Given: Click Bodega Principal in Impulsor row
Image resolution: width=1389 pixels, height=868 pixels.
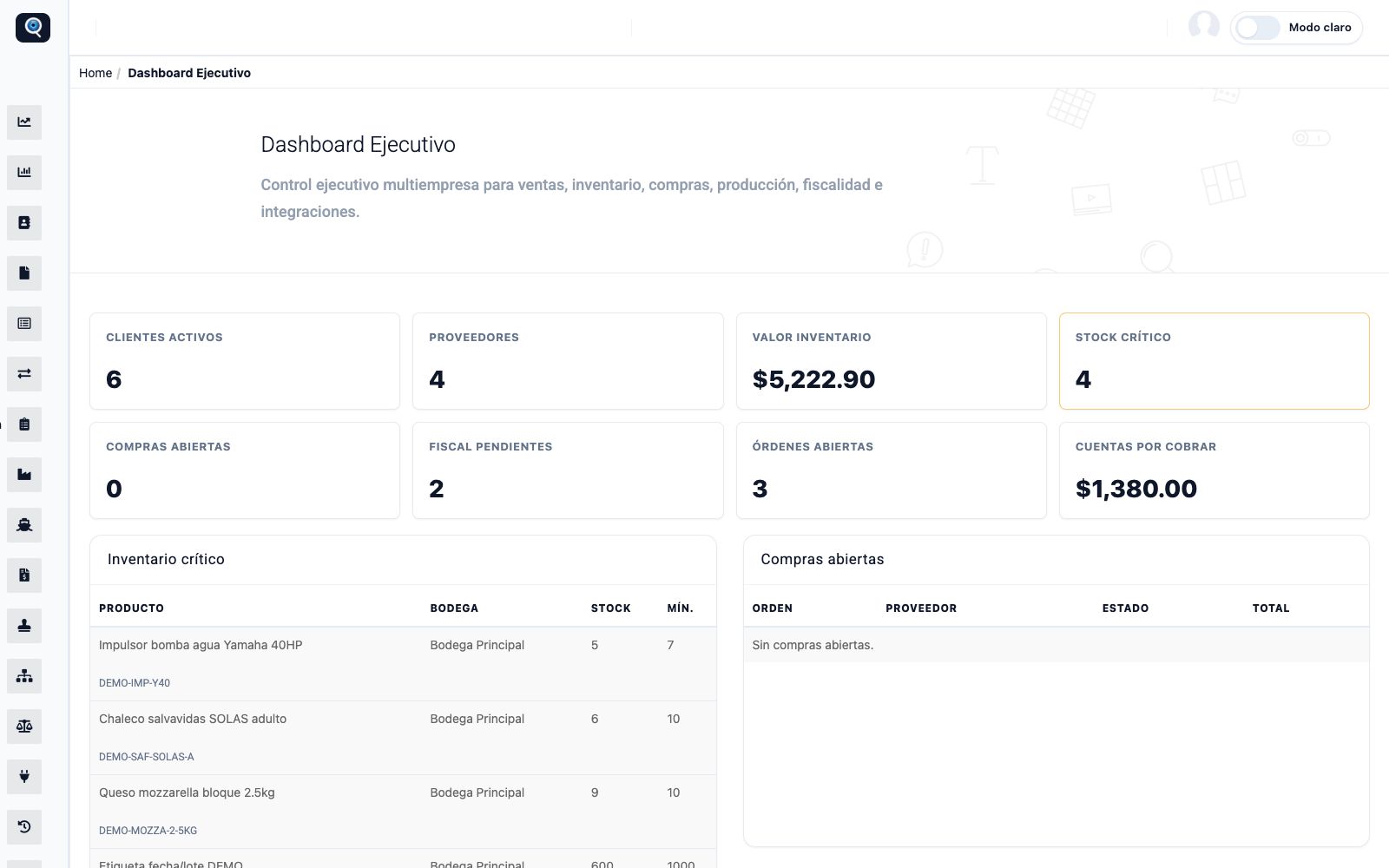Looking at the screenshot, I should click(x=477, y=645).
